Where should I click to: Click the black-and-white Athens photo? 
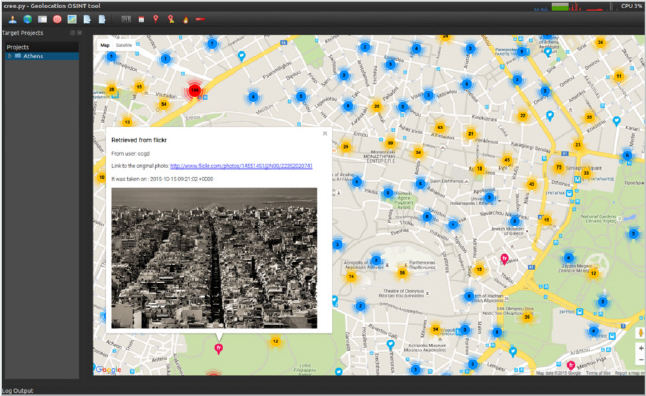click(214, 258)
